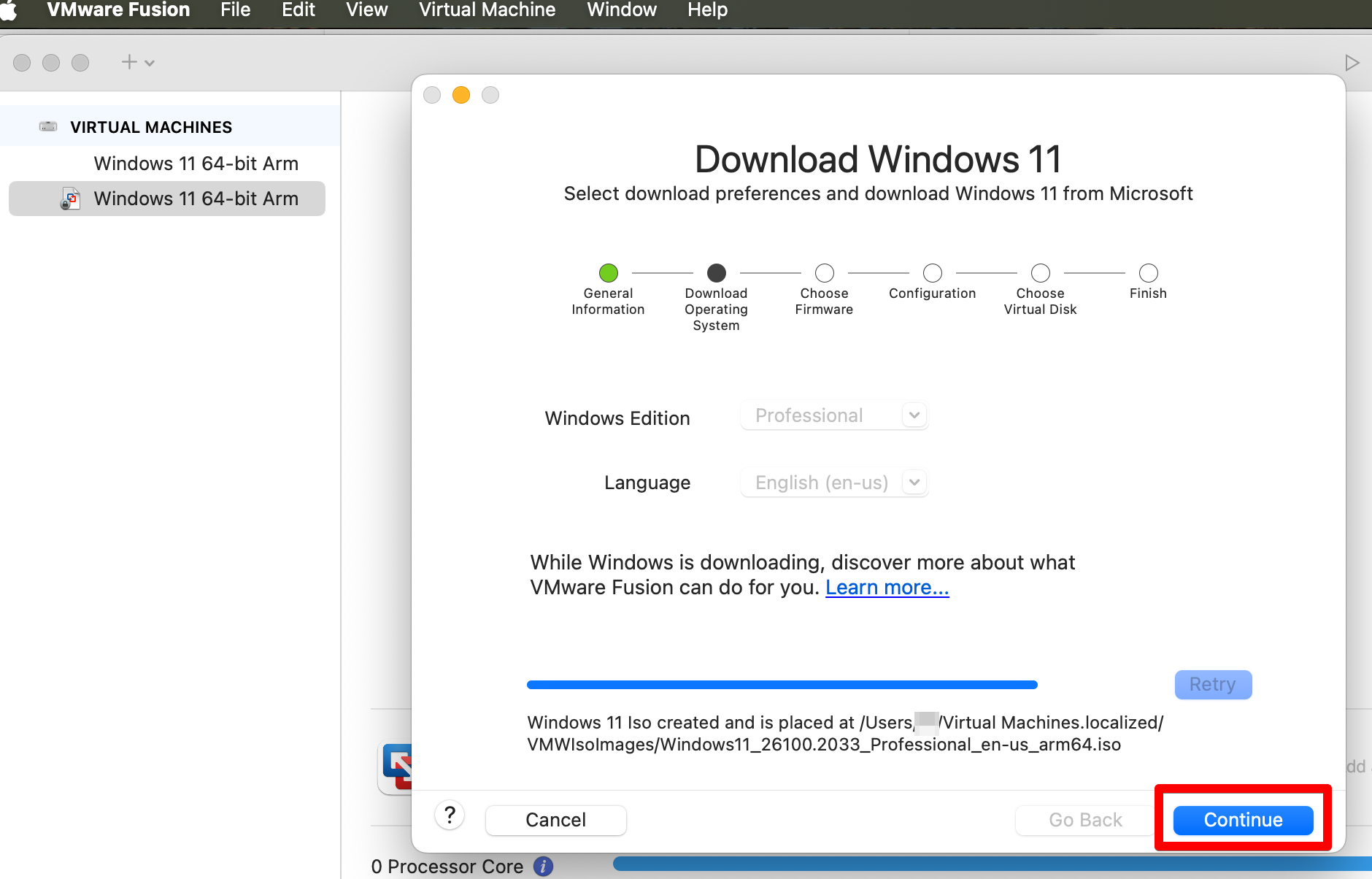Screen dimensions: 1372x879
Task: Click the question mark help button
Action: (450, 815)
